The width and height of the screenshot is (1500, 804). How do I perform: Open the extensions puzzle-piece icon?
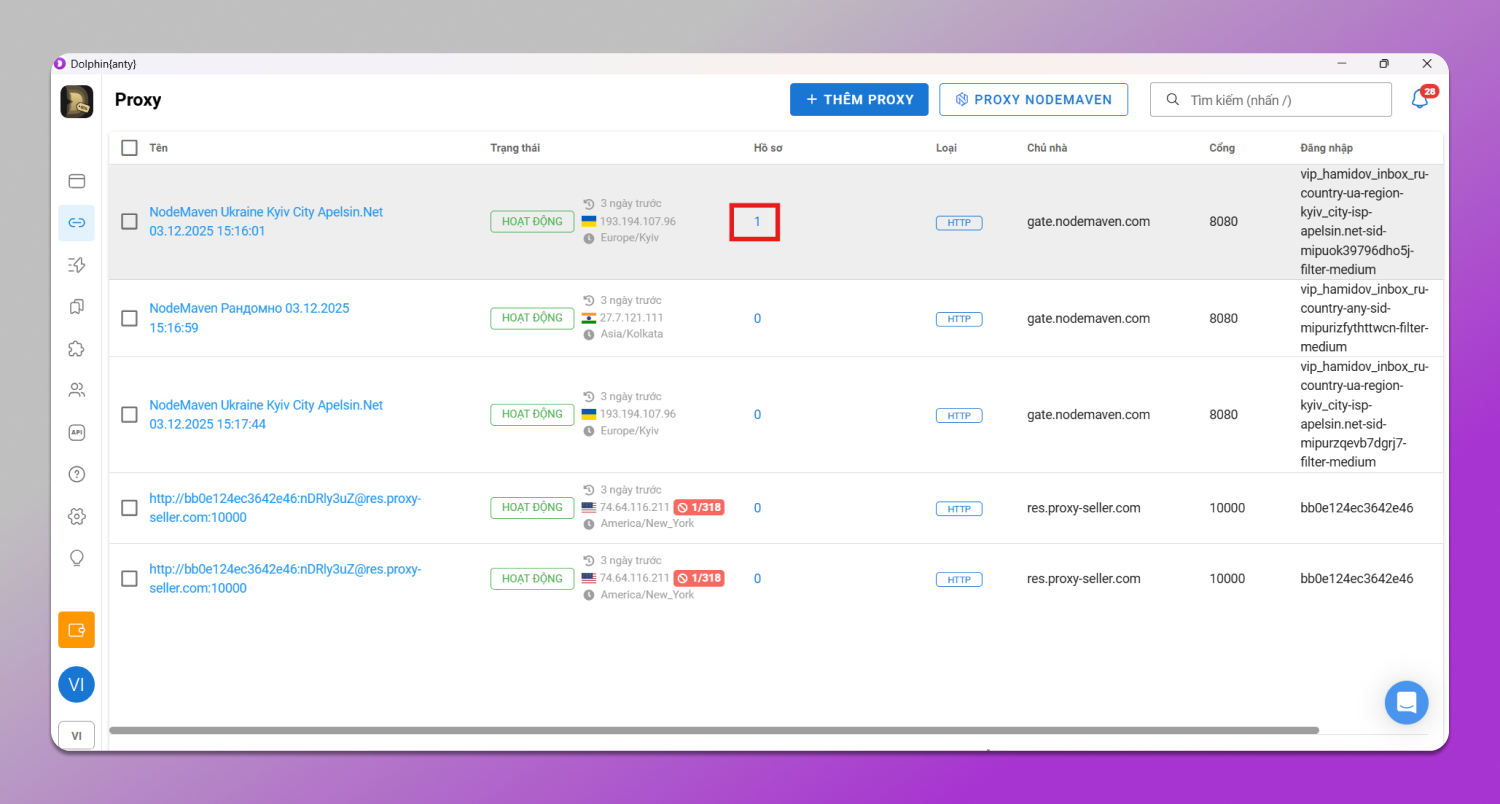76,349
